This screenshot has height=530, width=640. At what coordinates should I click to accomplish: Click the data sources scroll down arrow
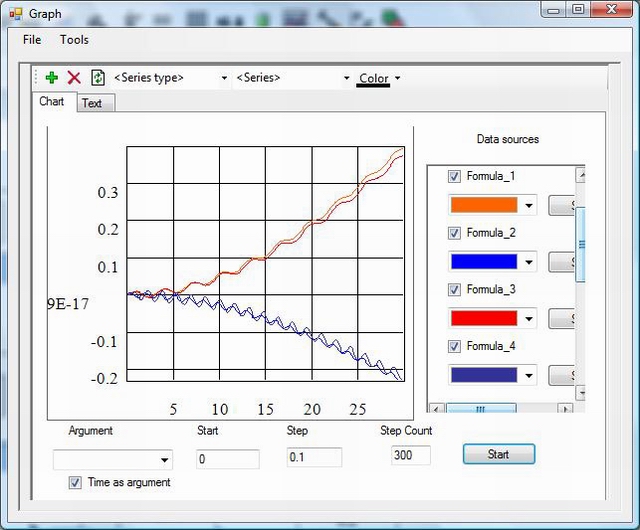click(x=580, y=393)
